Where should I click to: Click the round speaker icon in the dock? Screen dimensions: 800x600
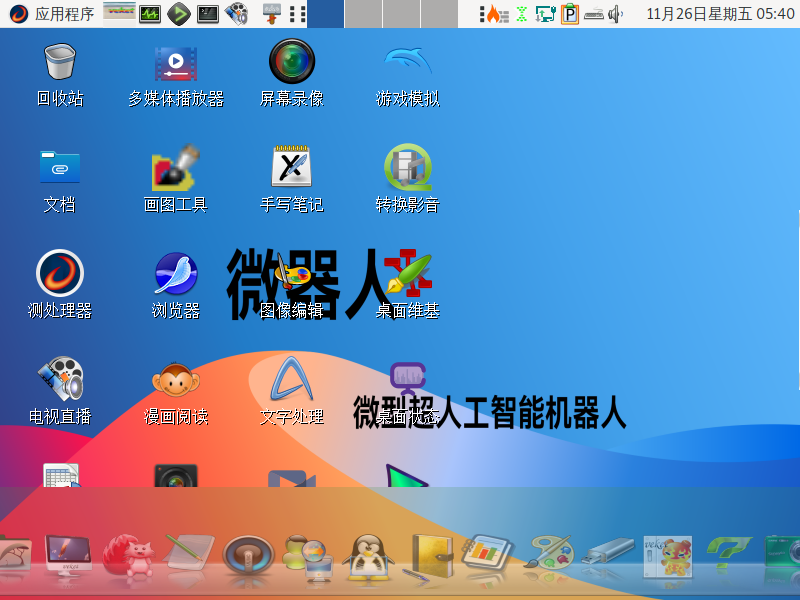point(248,557)
